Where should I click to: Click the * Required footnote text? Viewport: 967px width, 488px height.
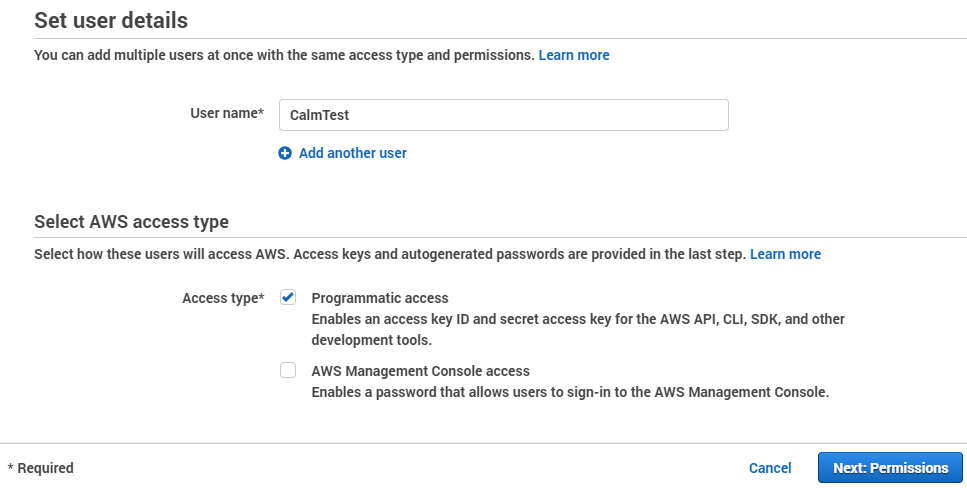pos(41,468)
